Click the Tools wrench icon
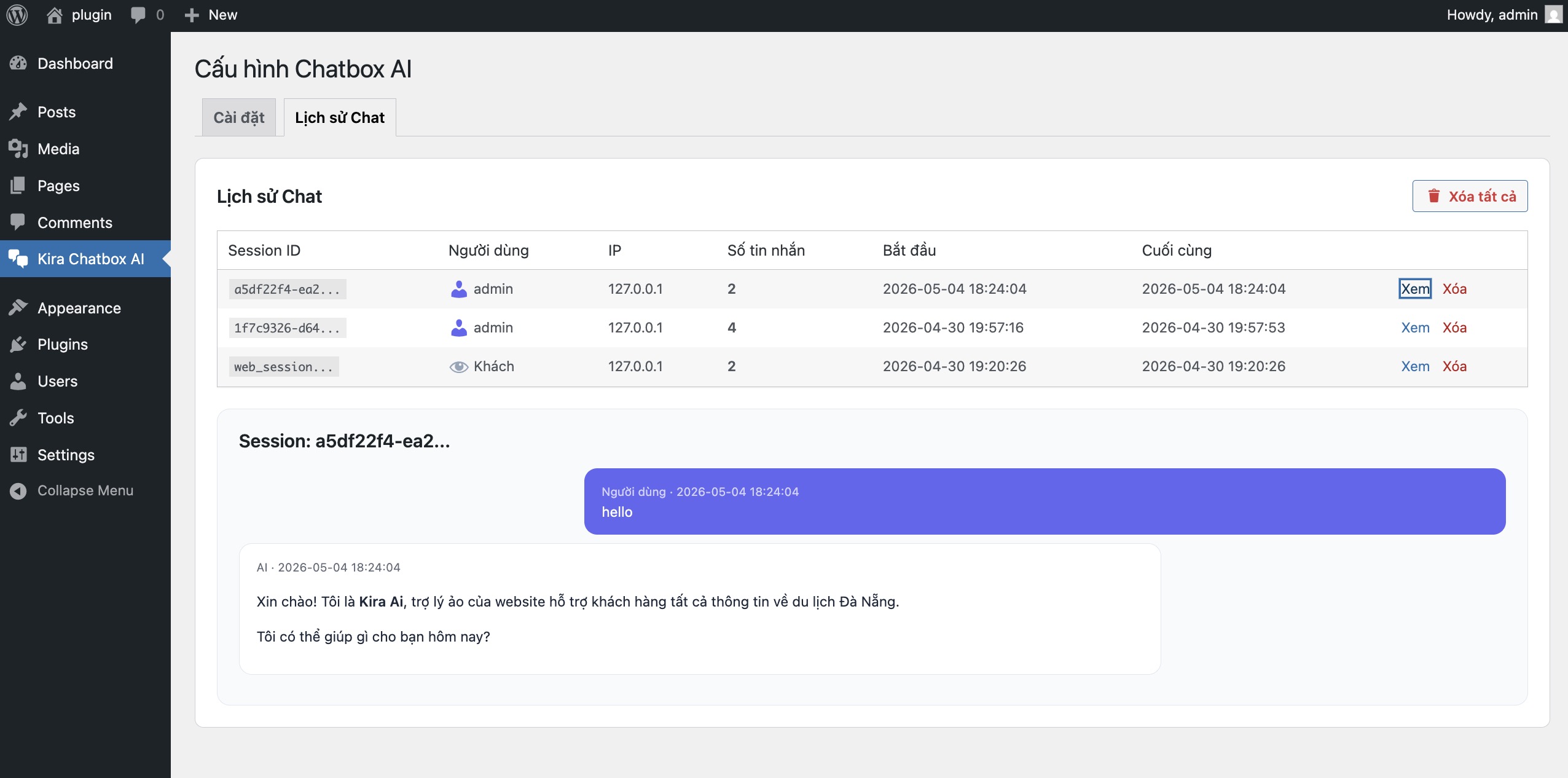Image resolution: width=1568 pixels, height=778 pixels. (x=18, y=418)
